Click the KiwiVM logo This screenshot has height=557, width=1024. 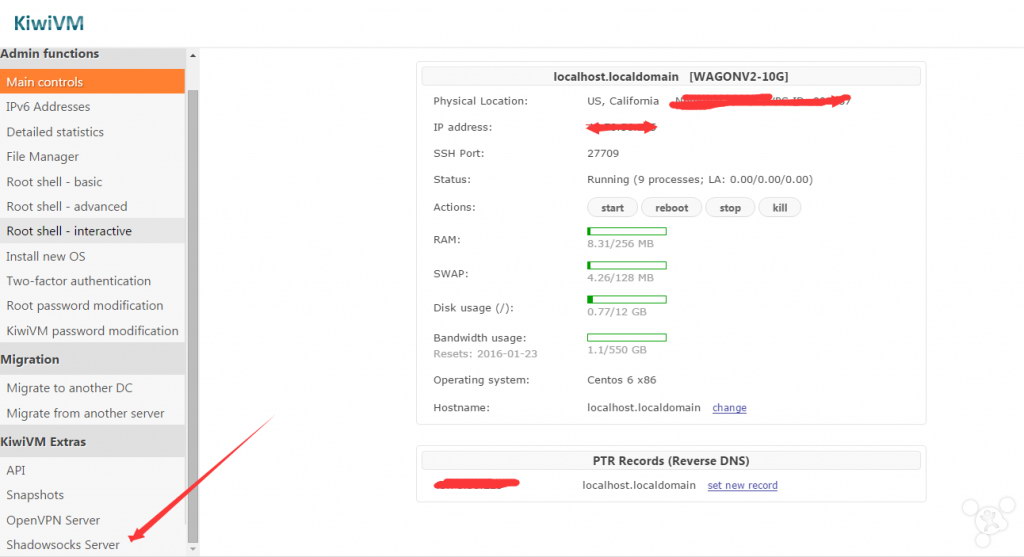coord(49,24)
